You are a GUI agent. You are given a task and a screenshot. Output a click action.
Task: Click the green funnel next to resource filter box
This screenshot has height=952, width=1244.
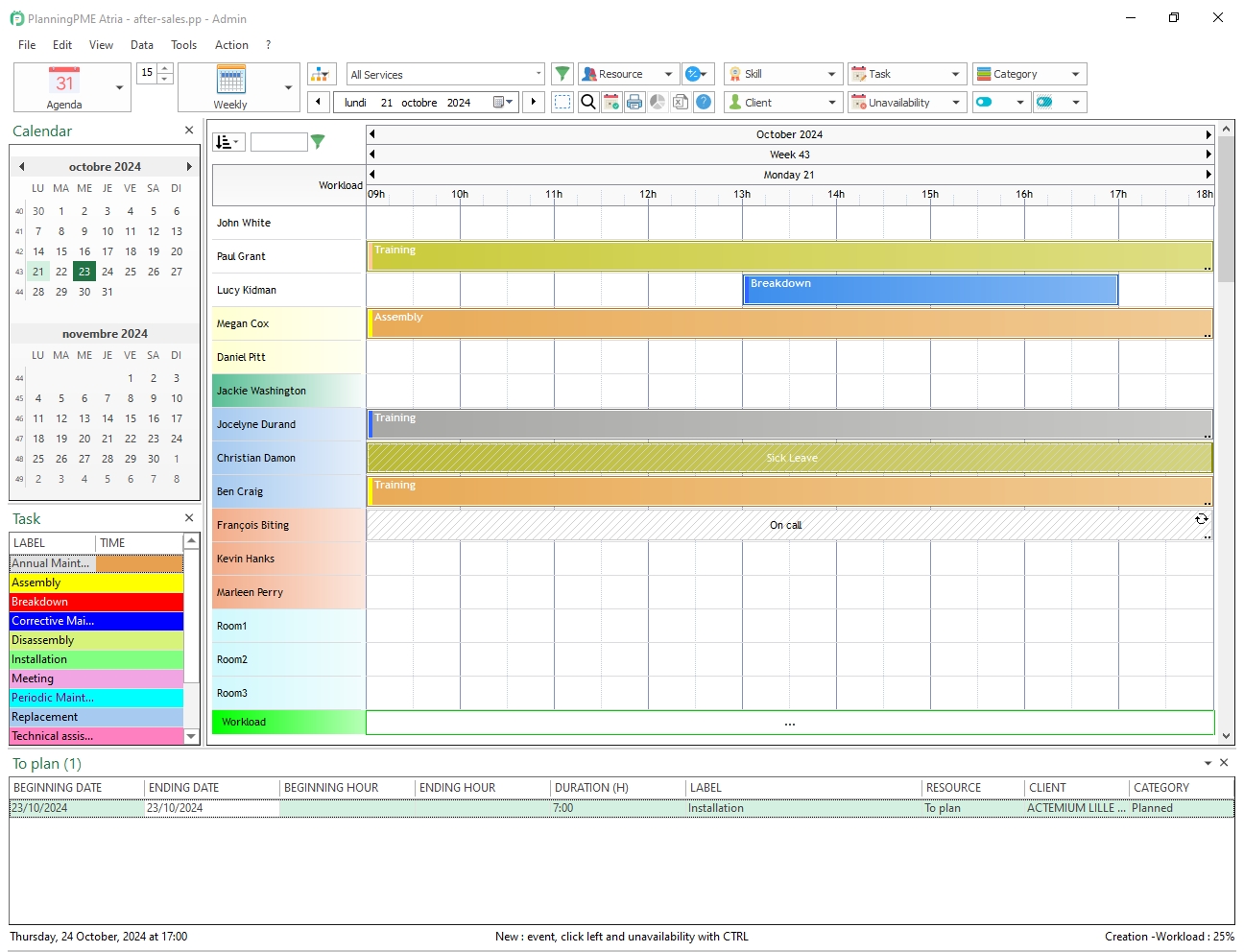pyautogui.click(x=318, y=142)
